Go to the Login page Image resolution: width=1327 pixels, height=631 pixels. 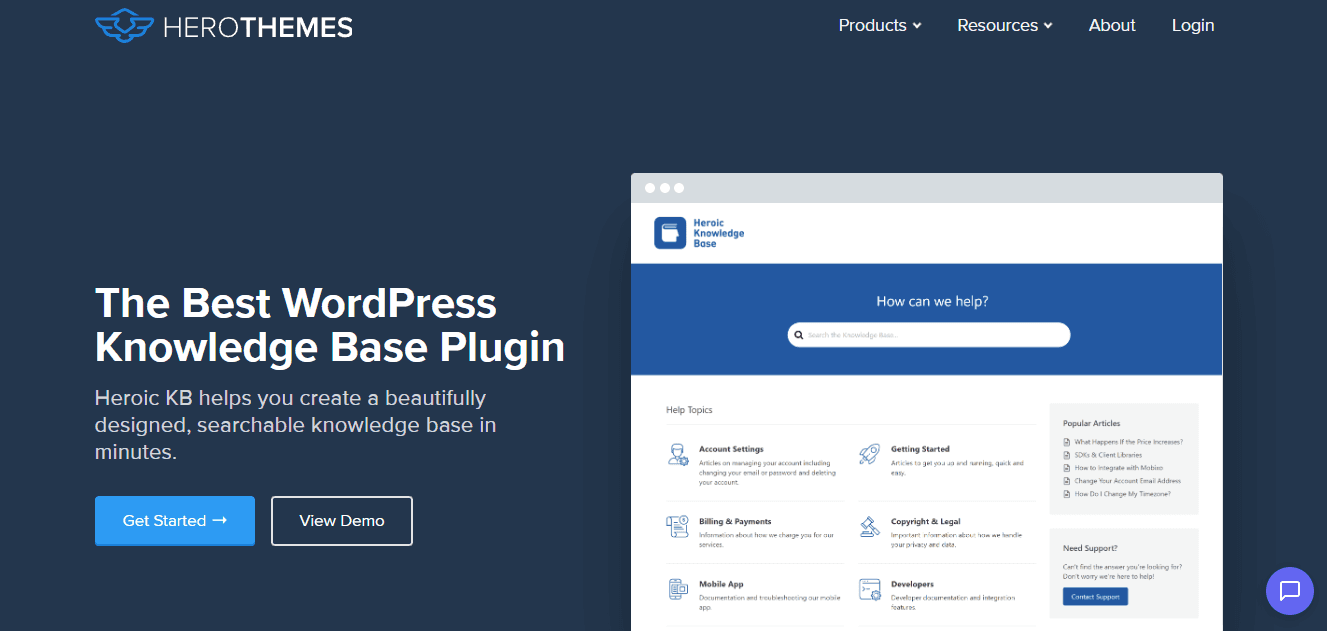point(1193,25)
